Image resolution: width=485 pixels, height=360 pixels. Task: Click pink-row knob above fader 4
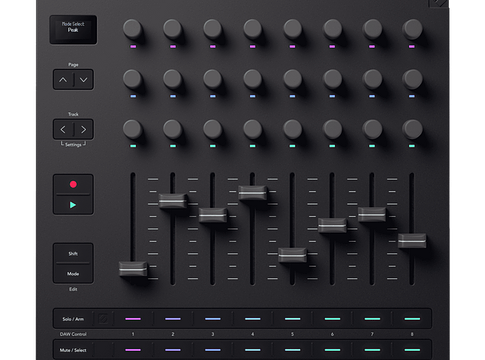pos(253,29)
